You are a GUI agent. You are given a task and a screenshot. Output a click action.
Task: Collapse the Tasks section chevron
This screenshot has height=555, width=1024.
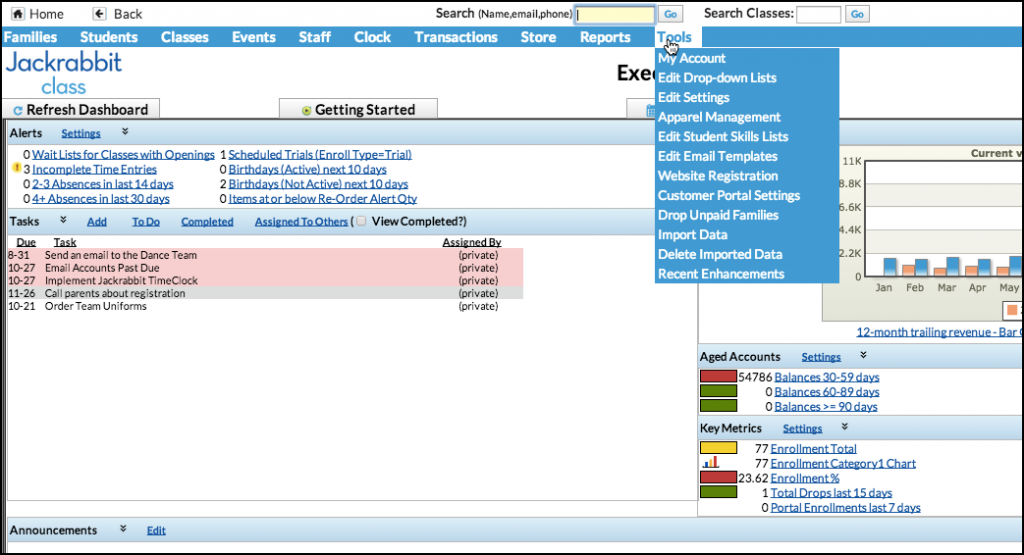point(63,220)
